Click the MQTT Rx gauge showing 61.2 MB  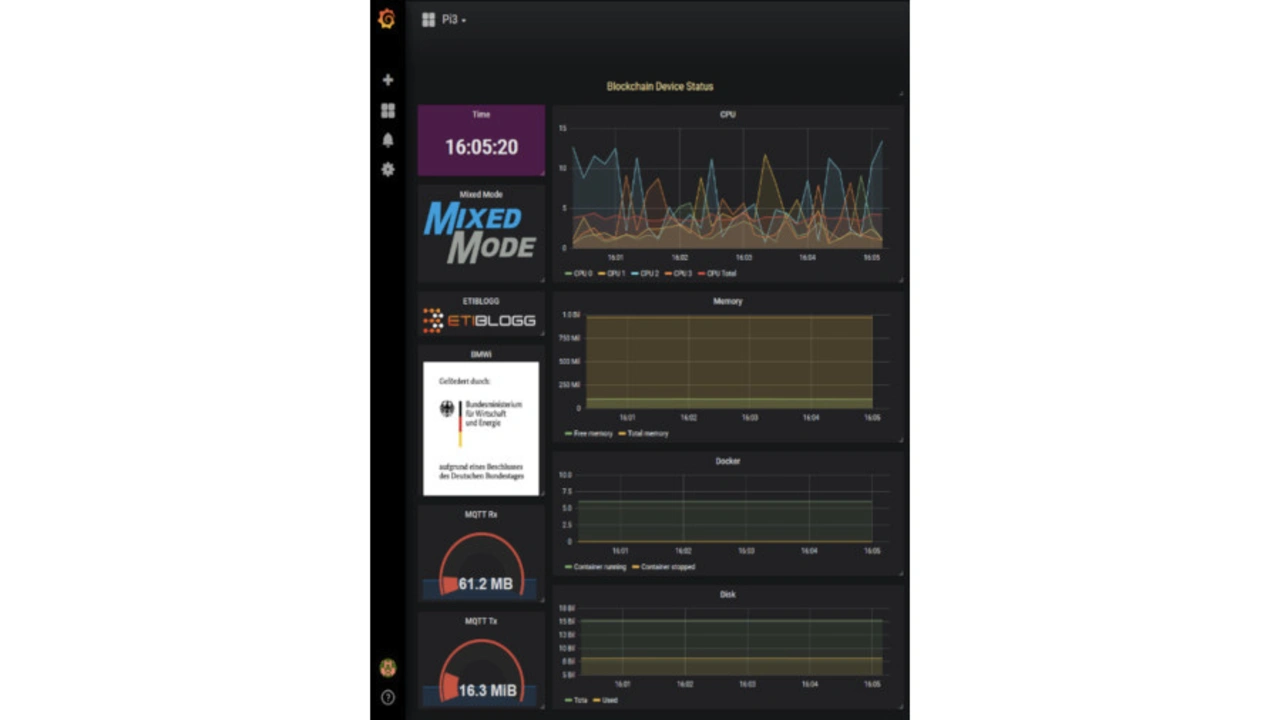[x=481, y=565]
